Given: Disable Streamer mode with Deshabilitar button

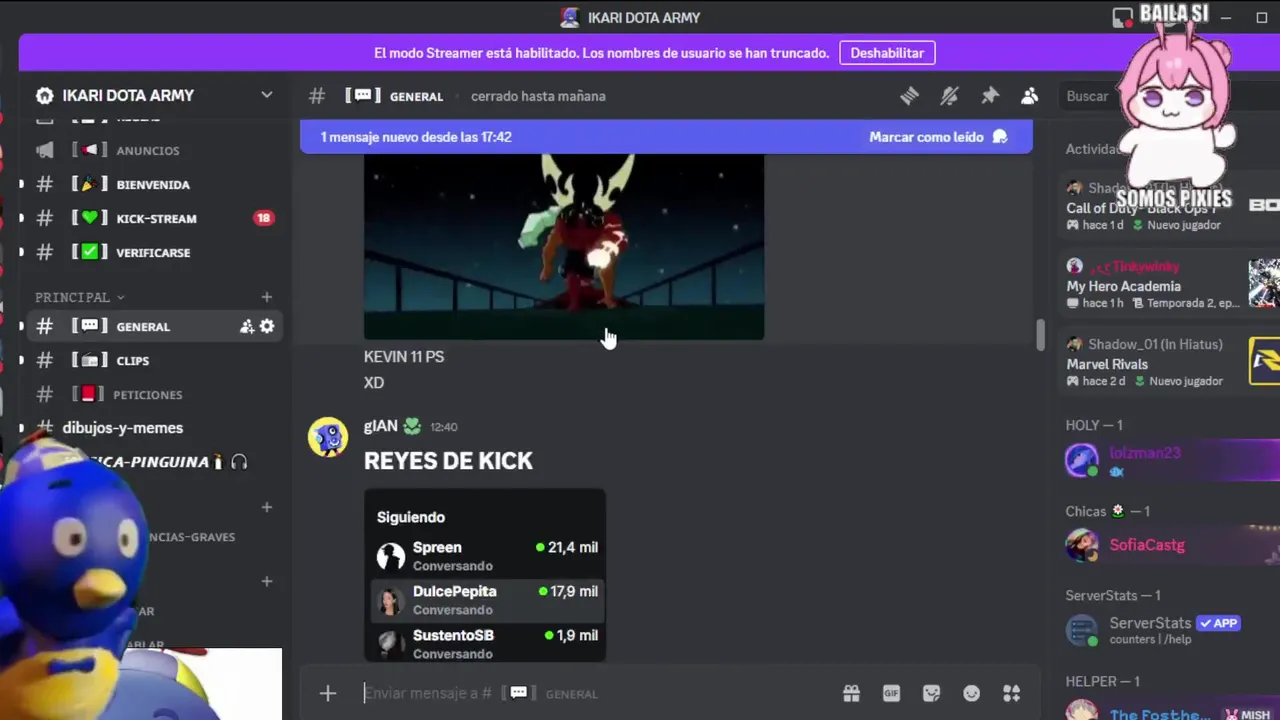Looking at the screenshot, I should click(887, 53).
